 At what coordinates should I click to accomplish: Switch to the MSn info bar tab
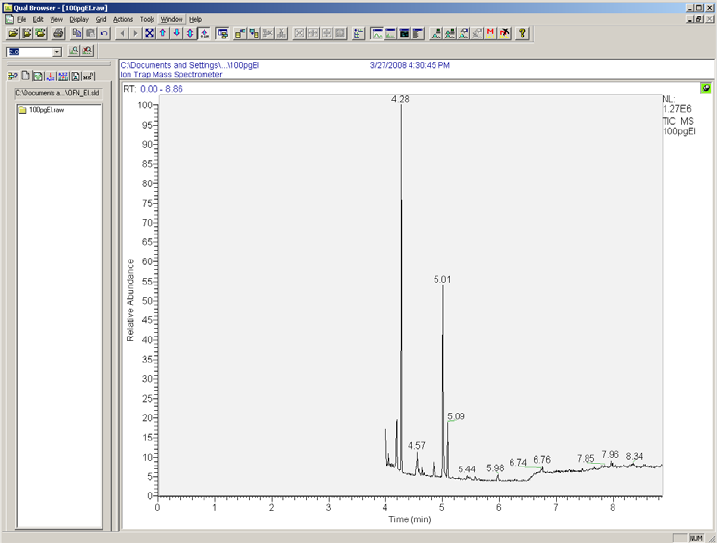pos(89,76)
